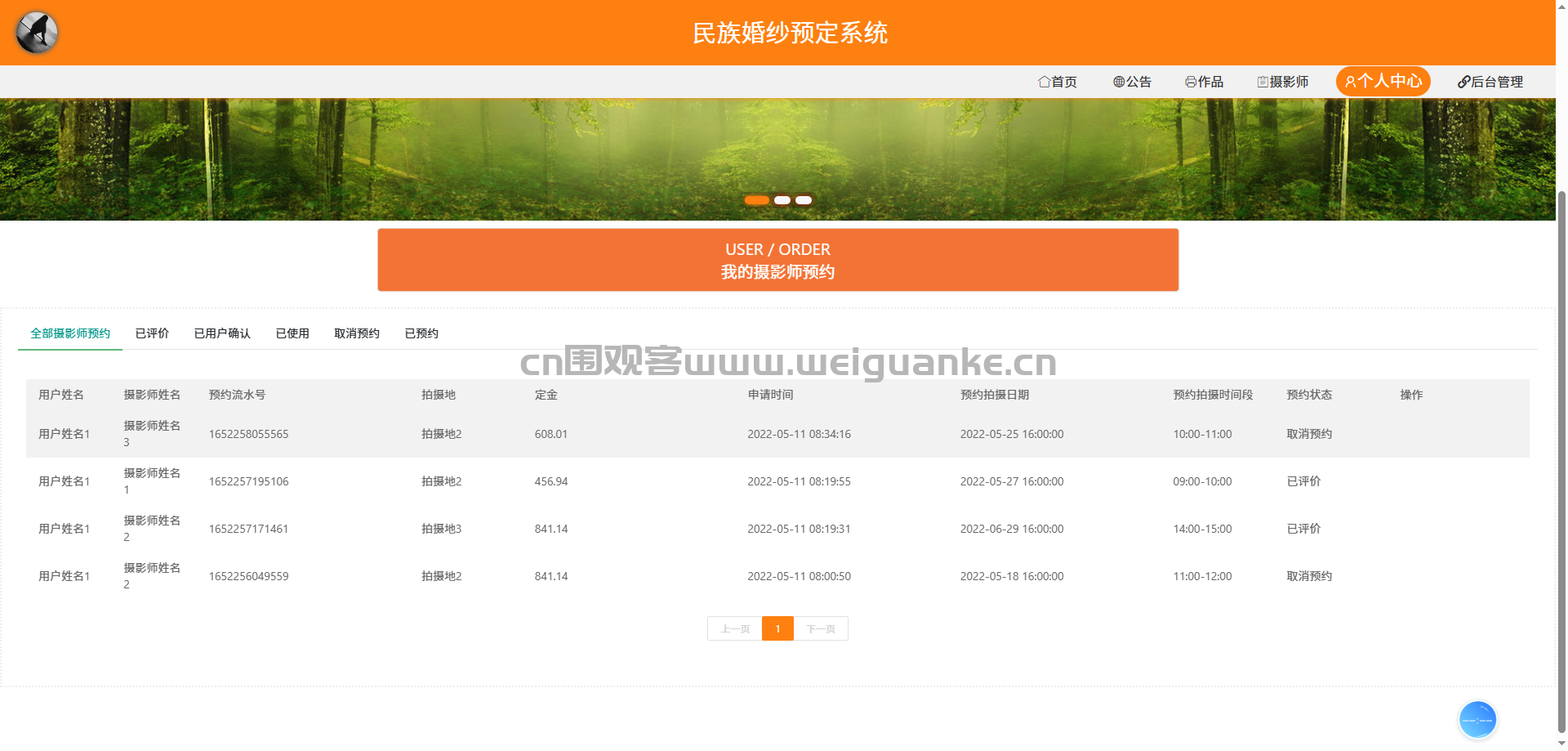Click 摄影师姓名3 in the first row
Viewport: 1568px width, 751px height.
pos(152,434)
